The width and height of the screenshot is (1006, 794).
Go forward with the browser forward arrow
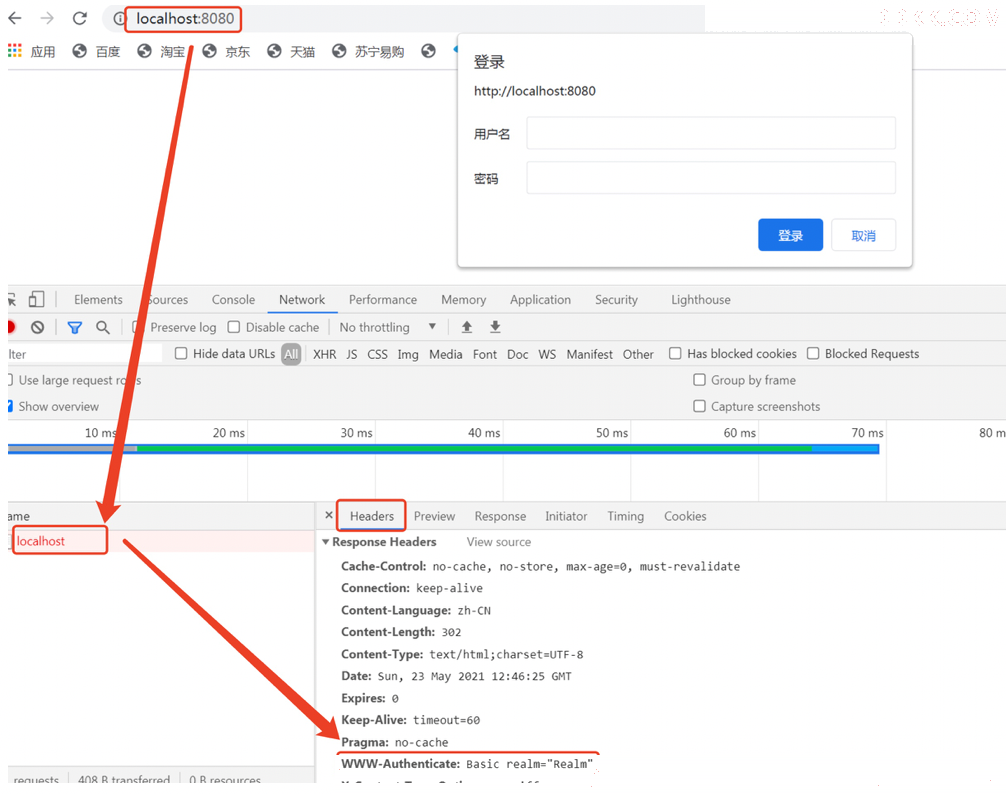[47, 18]
